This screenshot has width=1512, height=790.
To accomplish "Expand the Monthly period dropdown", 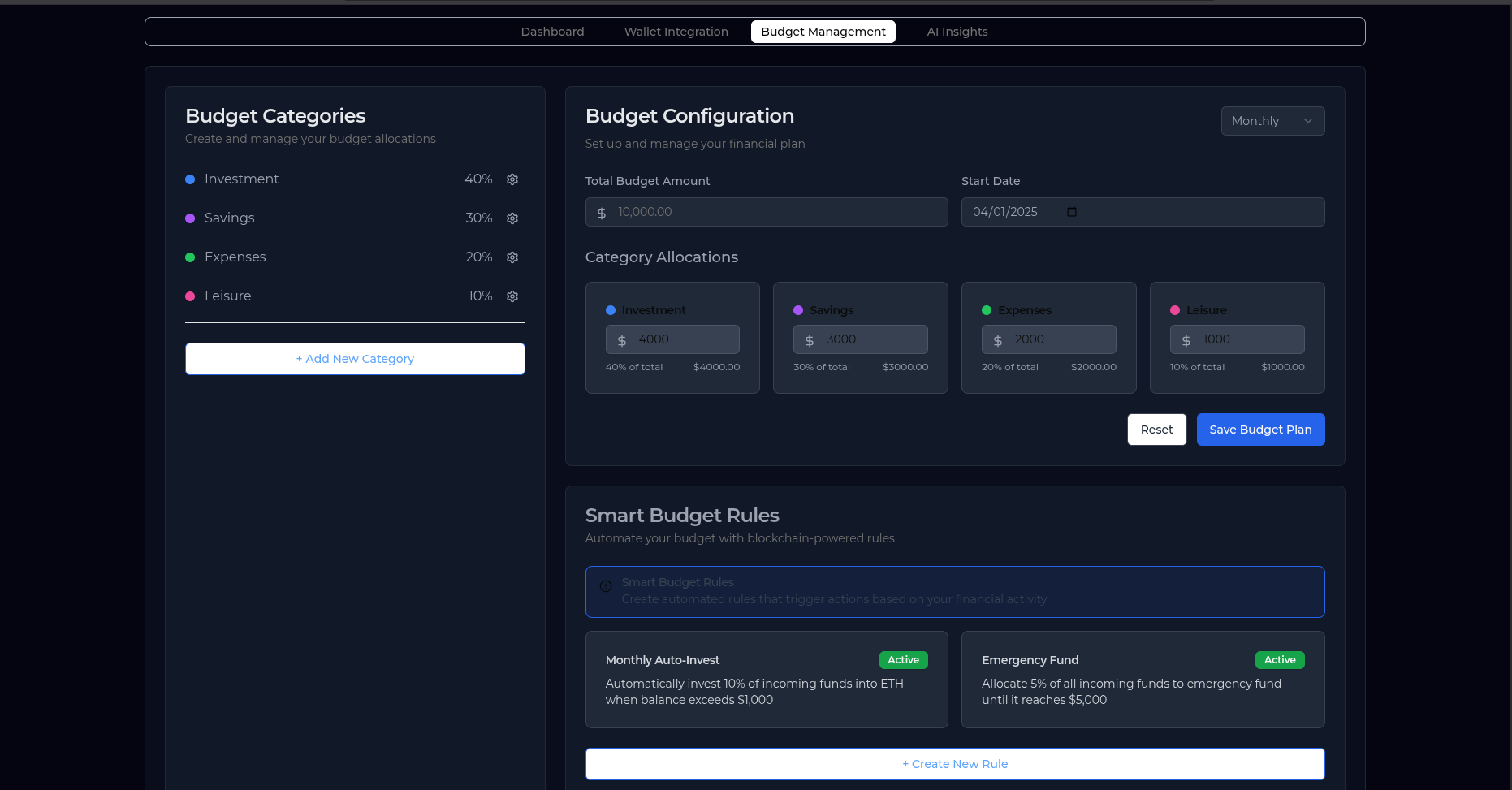I will point(1272,121).
